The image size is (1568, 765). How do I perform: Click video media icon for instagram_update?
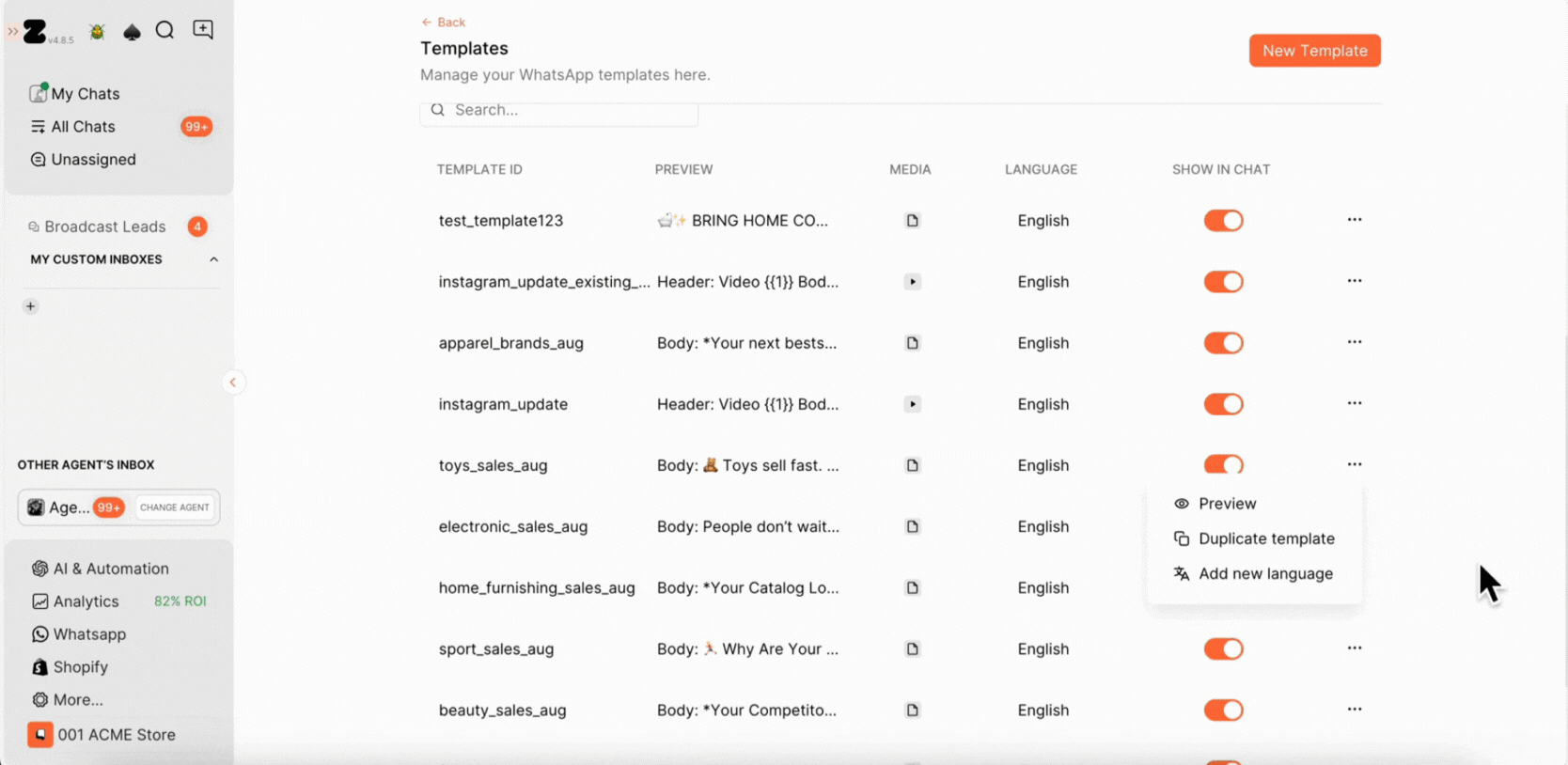[x=912, y=404]
